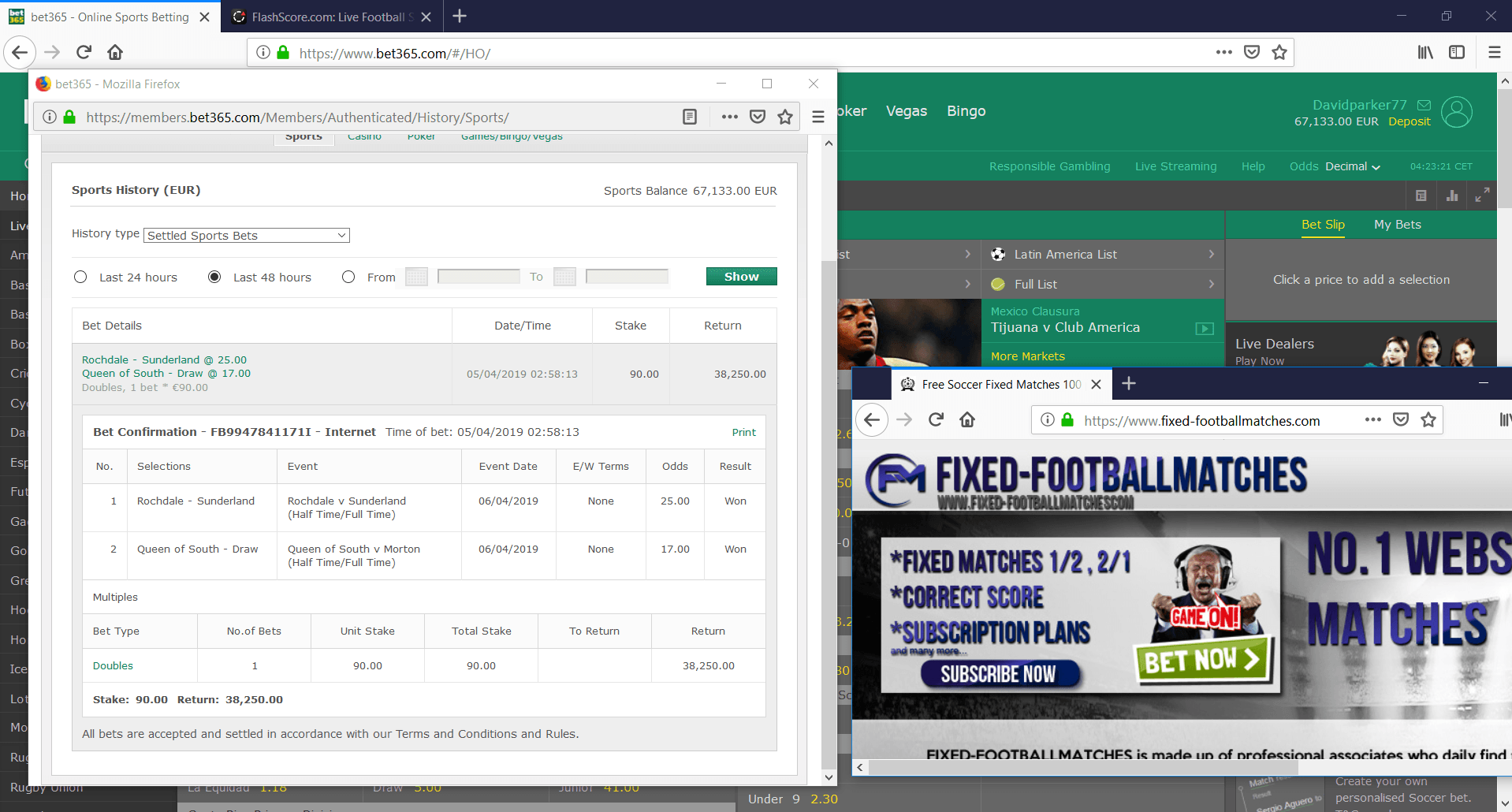View site info icon in popup address bar
Screen dimensions: 1512x812
point(50,117)
